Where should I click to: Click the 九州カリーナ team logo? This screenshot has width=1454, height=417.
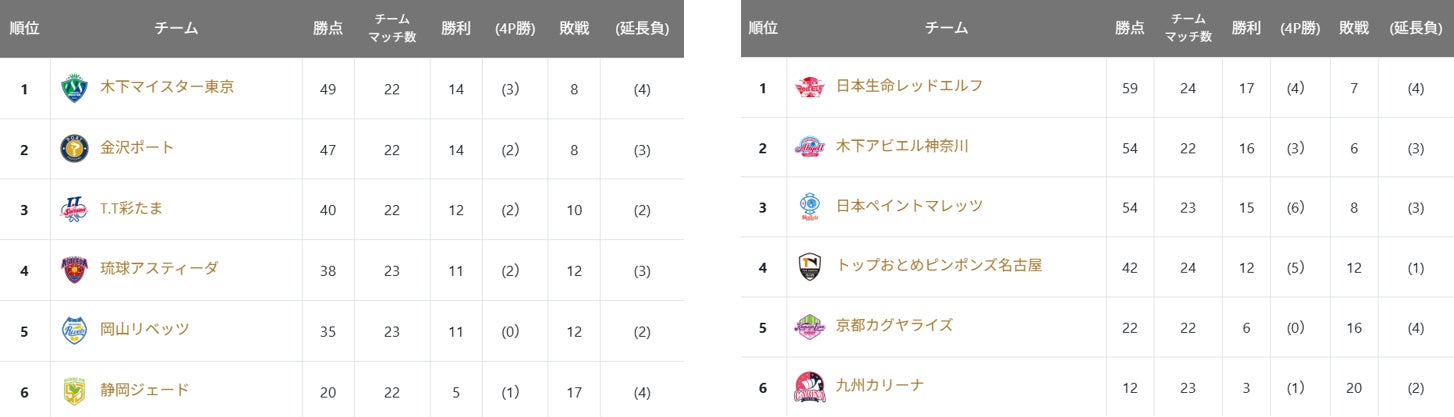pyautogui.click(x=809, y=386)
